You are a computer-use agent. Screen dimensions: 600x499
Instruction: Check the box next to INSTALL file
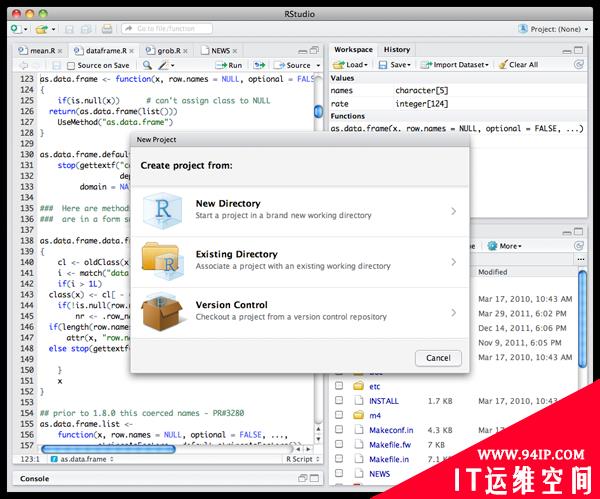coord(339,400)
